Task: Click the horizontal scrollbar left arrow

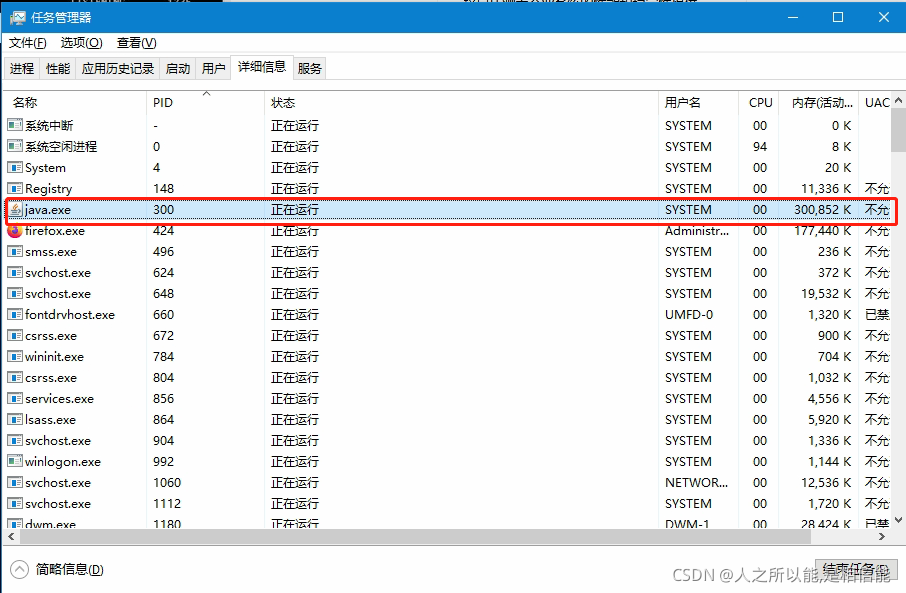Action: [11, 536]
